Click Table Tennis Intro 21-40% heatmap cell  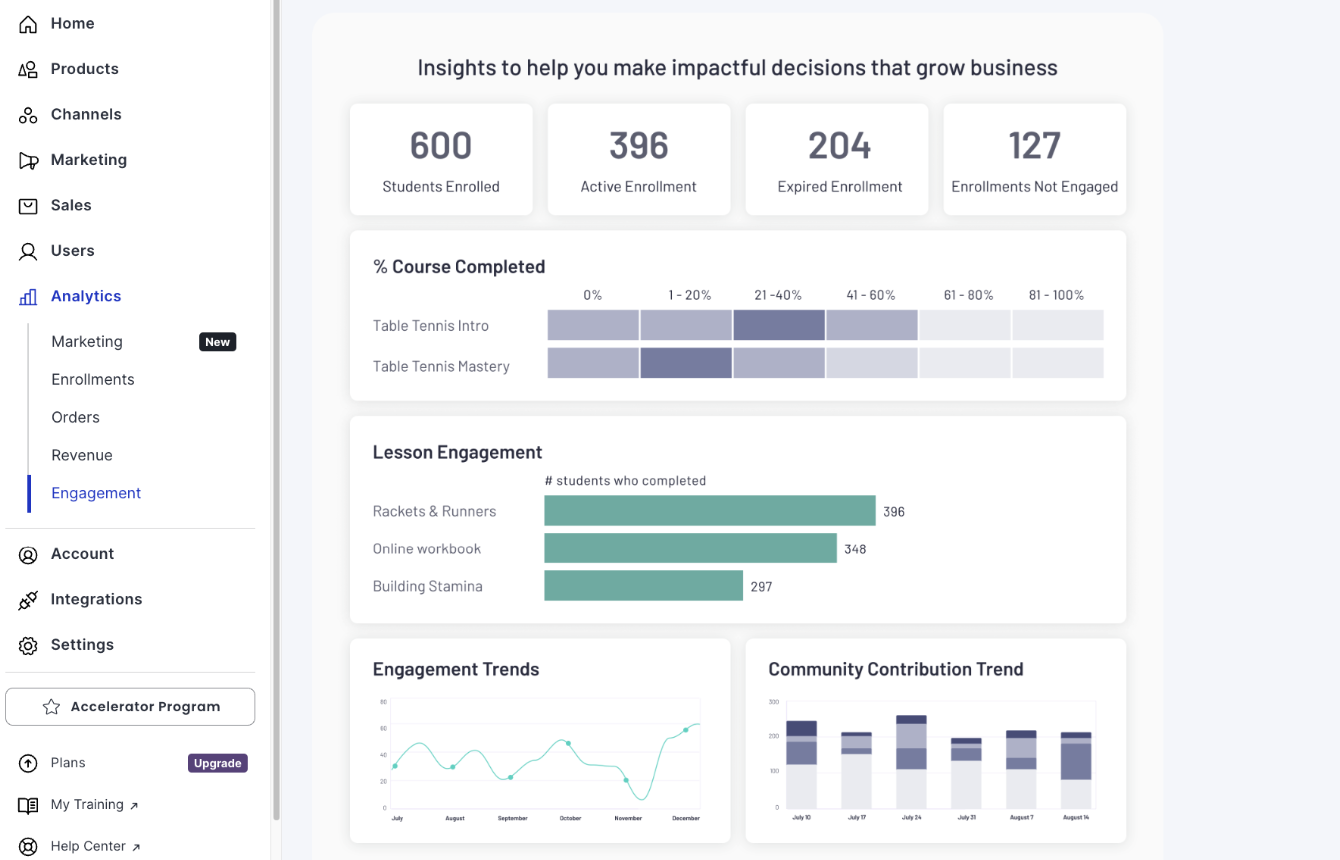click(x=779, y=325)
